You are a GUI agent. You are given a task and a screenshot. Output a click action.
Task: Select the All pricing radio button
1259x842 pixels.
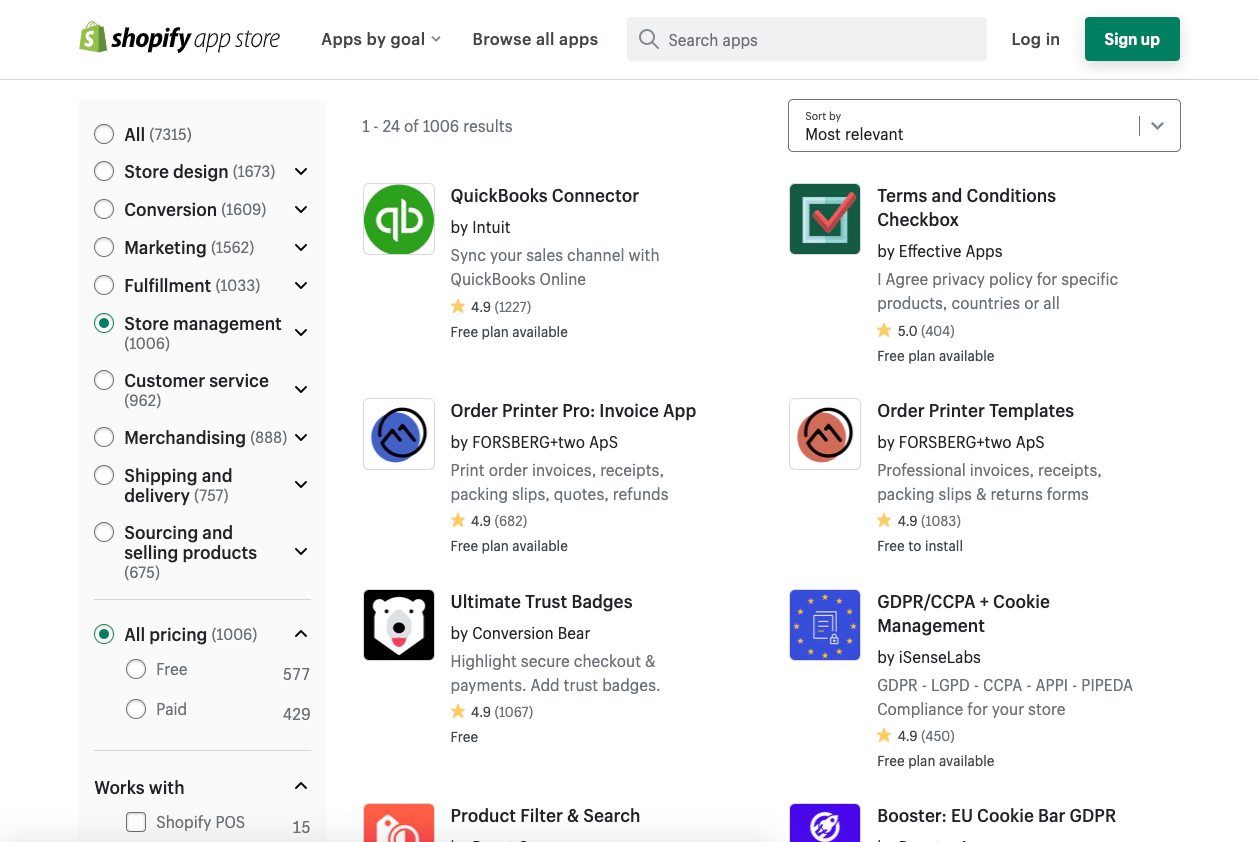coord(104,634)
